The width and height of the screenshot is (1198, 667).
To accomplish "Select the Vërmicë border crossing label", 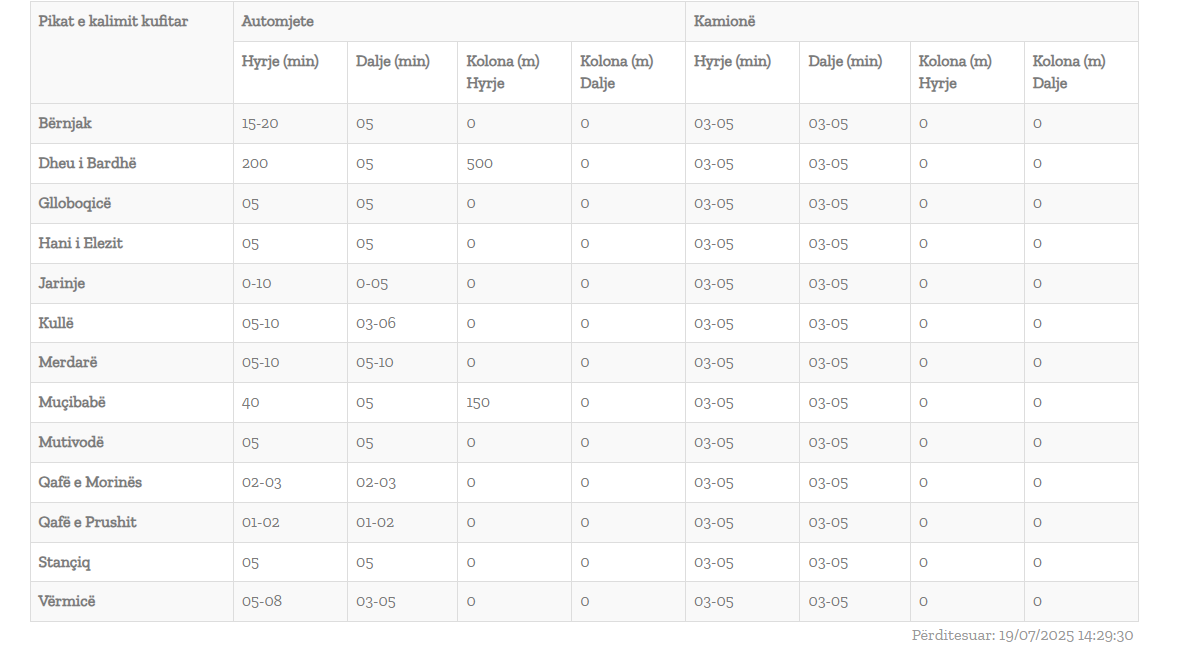I will [x=67, y=601].
